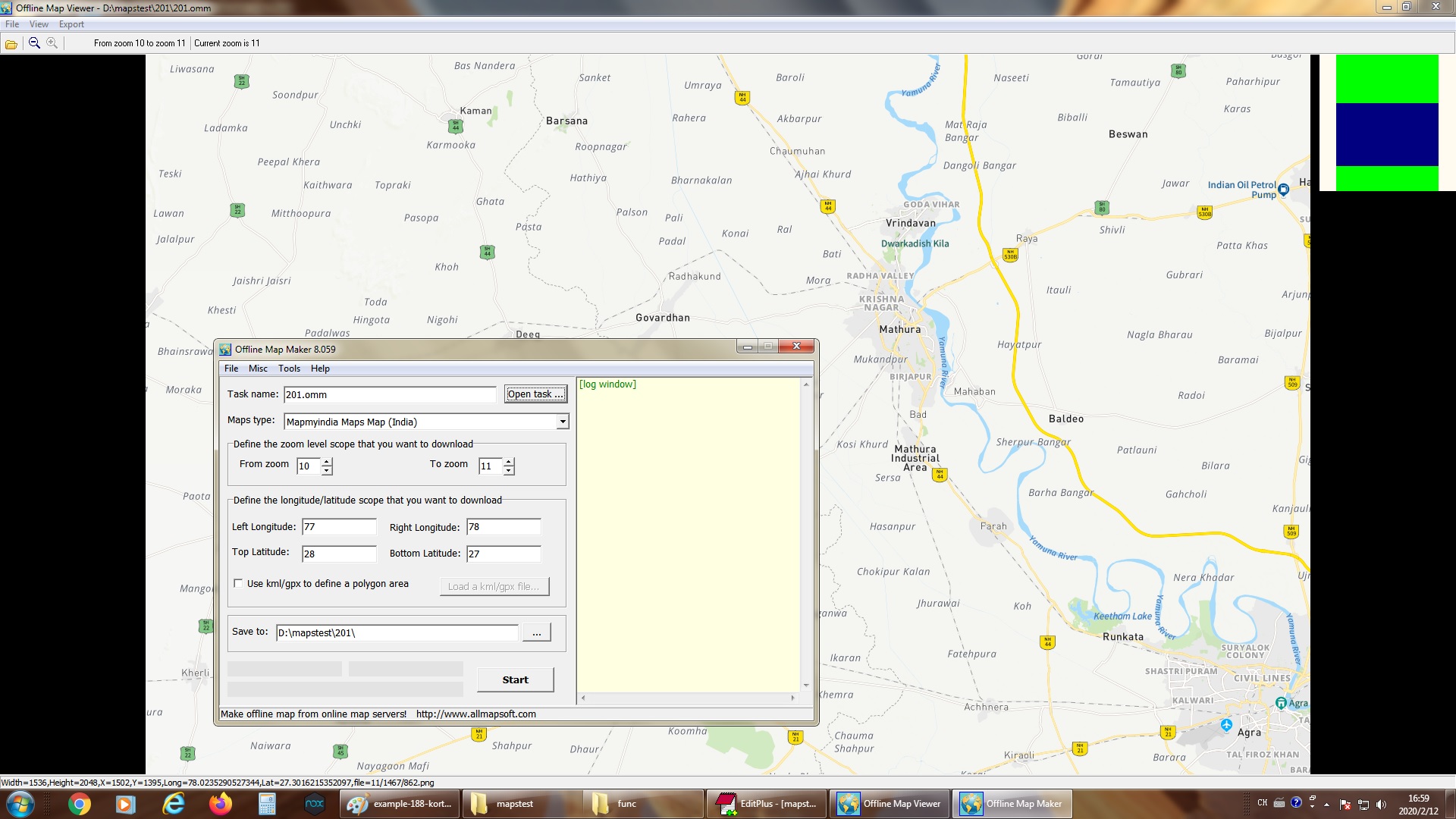Open the Windows Start menu
The width and height of the screenshot is (1456, 819).
coord(20,804)
